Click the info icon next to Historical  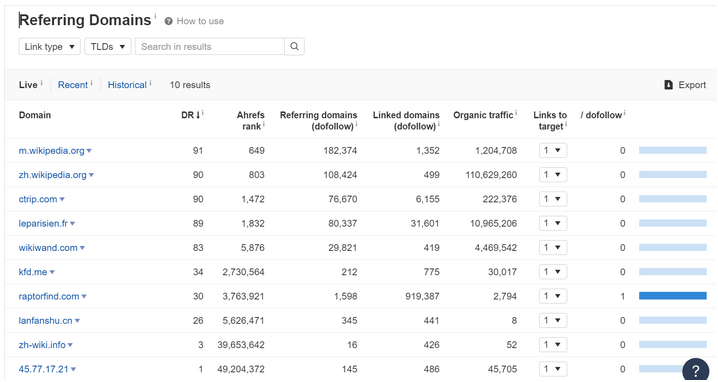coord(150,83)
